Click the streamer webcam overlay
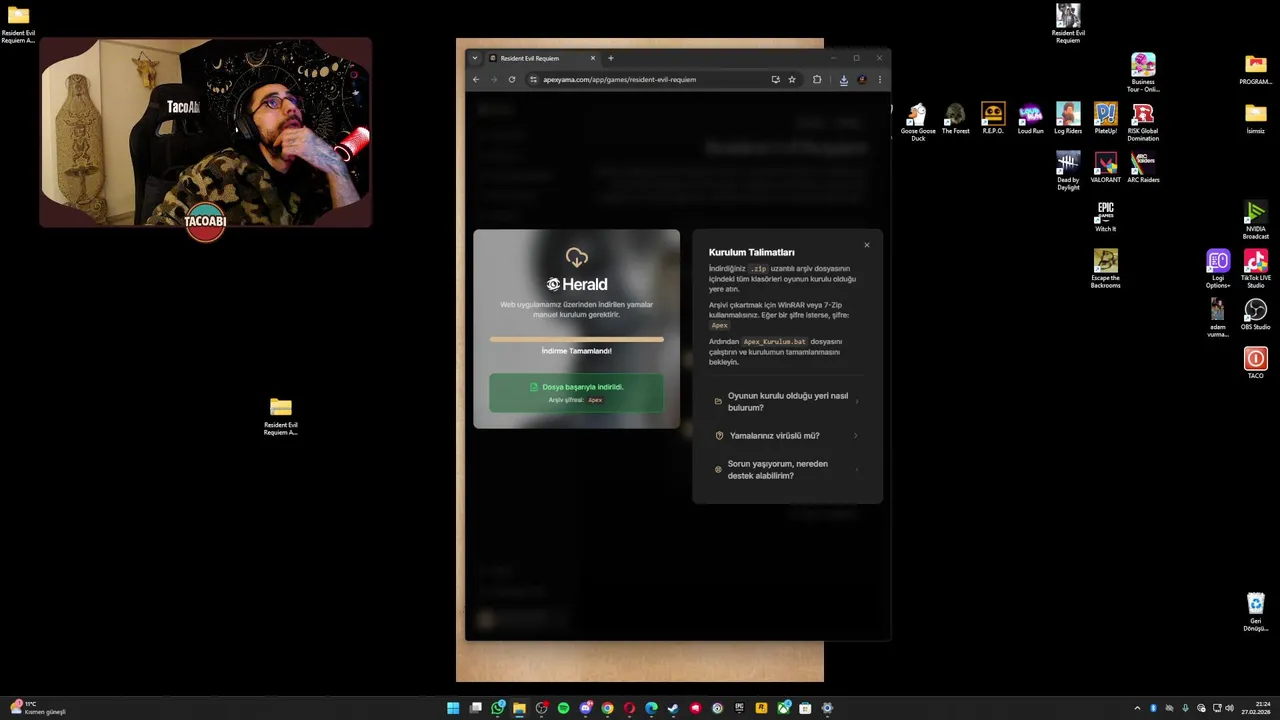Screen dimensions: 1280x720 coord(206,133)
